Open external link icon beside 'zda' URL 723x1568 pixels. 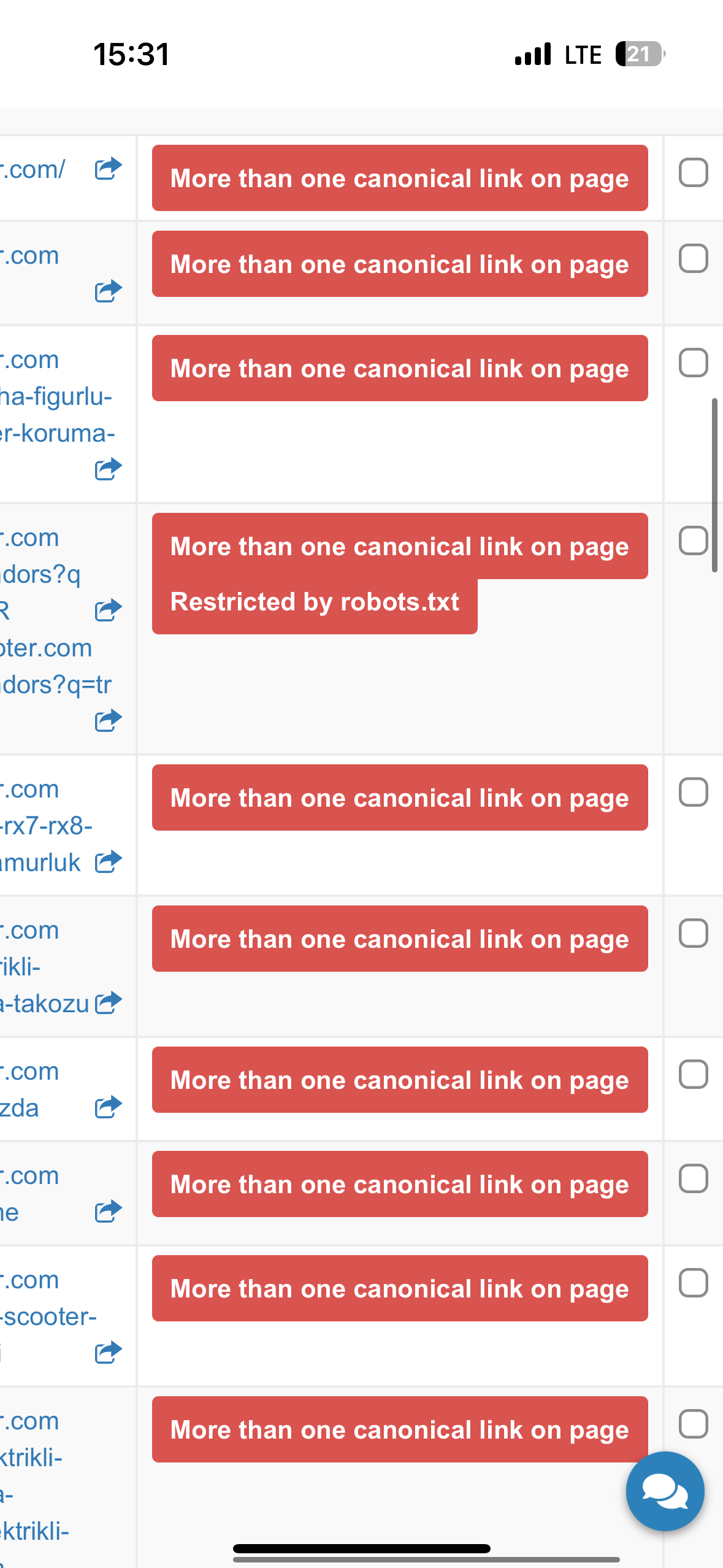pos(109,1107)
